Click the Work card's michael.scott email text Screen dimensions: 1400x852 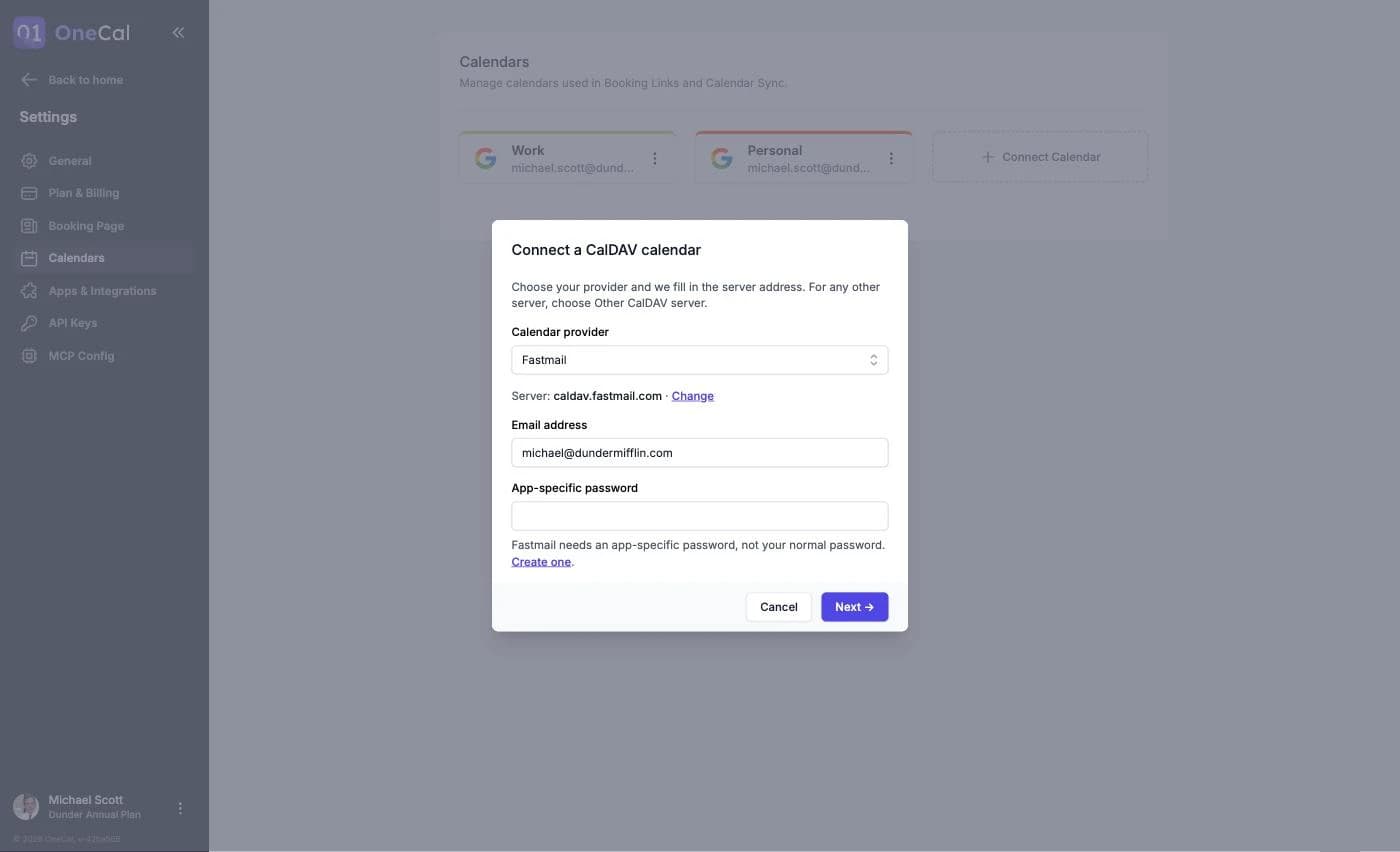[572, 168]
